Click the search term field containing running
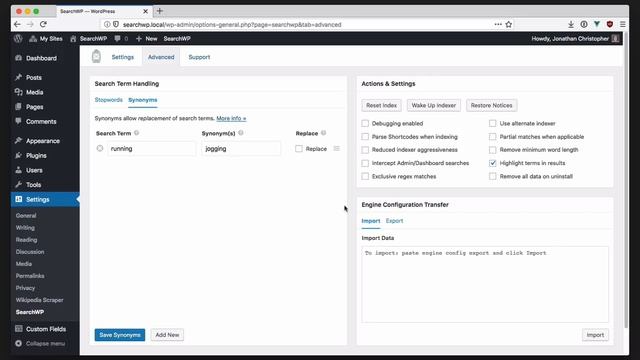Image resolution: width=640 pixels, height=360 pixels. point(151,149)
